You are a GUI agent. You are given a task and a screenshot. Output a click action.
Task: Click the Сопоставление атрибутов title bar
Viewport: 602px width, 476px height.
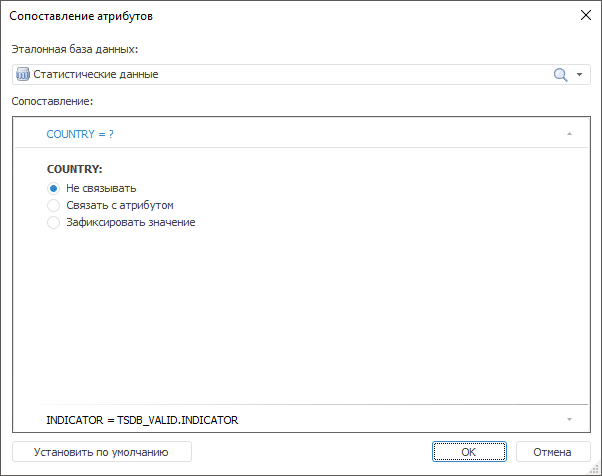[x=250, y=16]
